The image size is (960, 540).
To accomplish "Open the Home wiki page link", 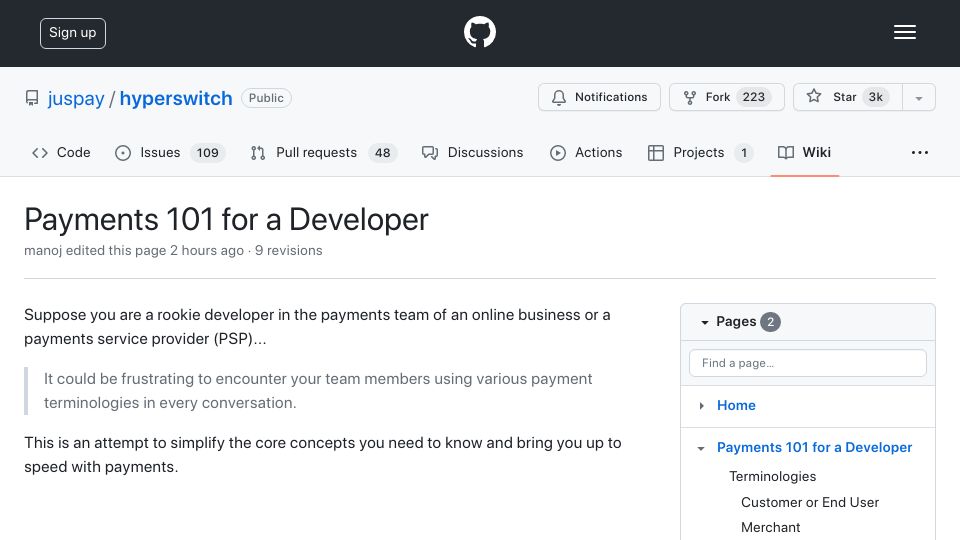I will click(736, 405).
